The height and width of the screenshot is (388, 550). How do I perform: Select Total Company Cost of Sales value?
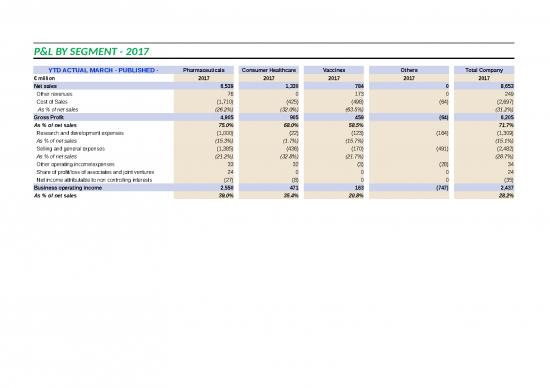[x=505, y=102]
